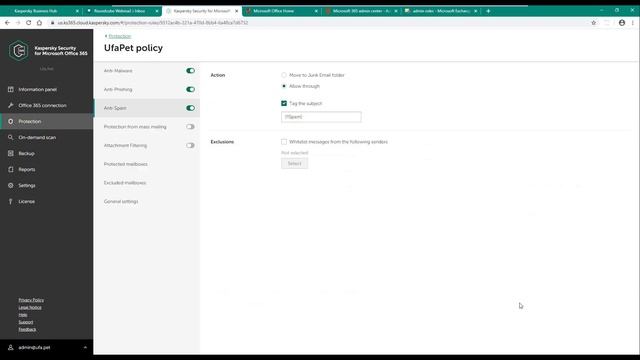Image resolution: width=640 pixels, height=360 pixels.
Task: Toggle the Anti-Malware switch off
Action: (190, 71)
